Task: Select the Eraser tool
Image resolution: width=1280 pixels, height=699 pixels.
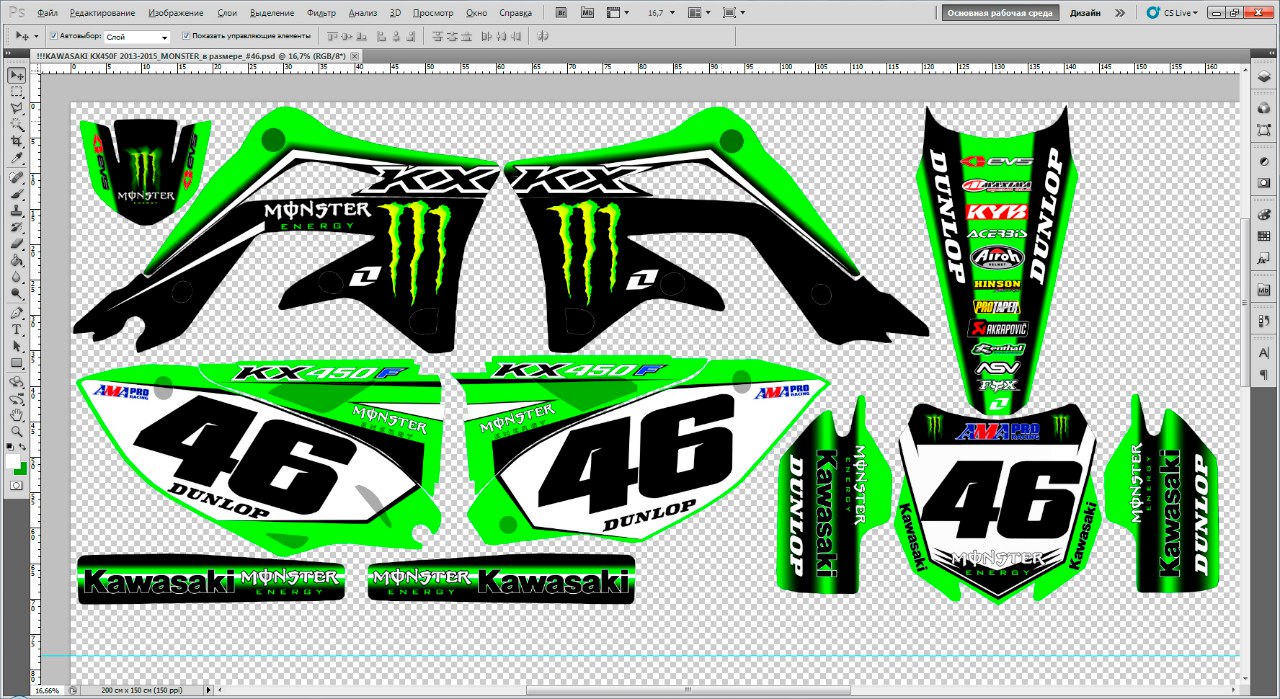Action: [17, 243]
